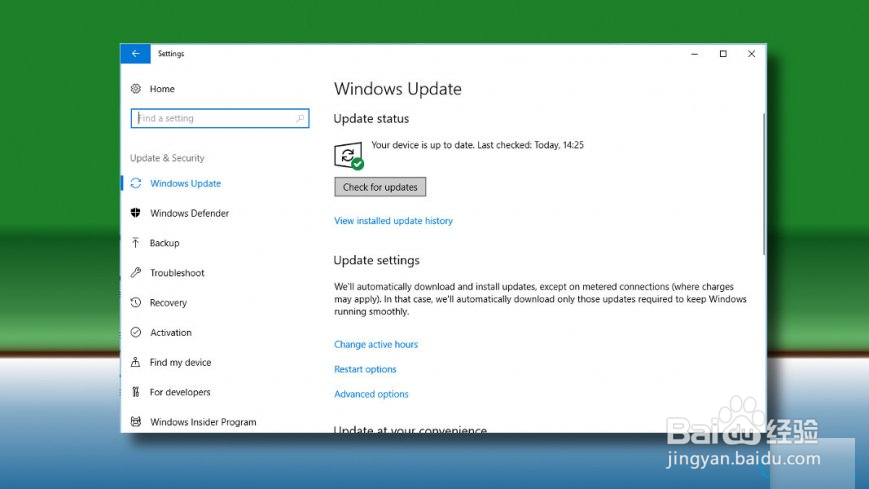Minimize the Settings window
Viewport: 869px width, 489px height.
point(694,54)
